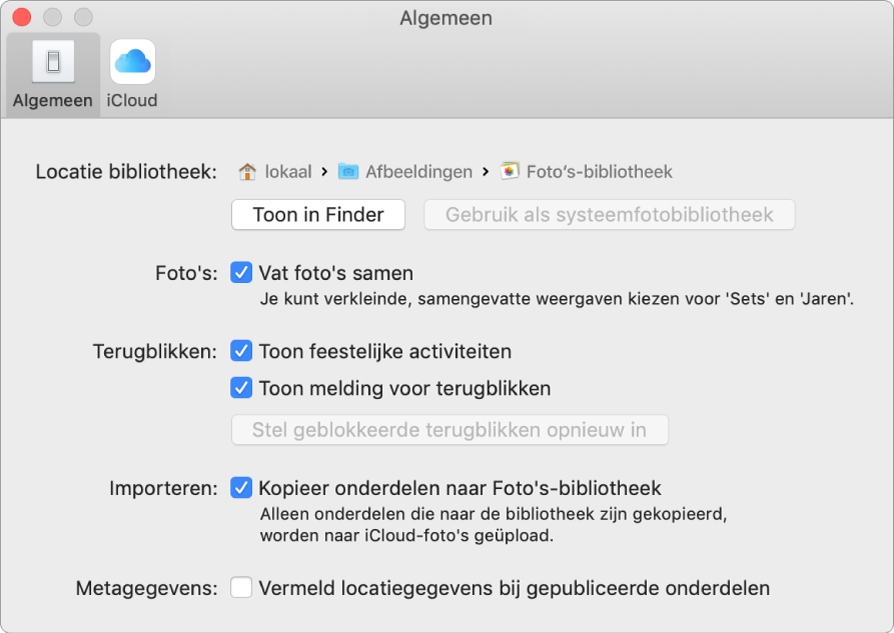Viewport: 894px width, 633px height.
Task: Click the home icon next to 'lokaal'
Action: (x=246, y=170)
